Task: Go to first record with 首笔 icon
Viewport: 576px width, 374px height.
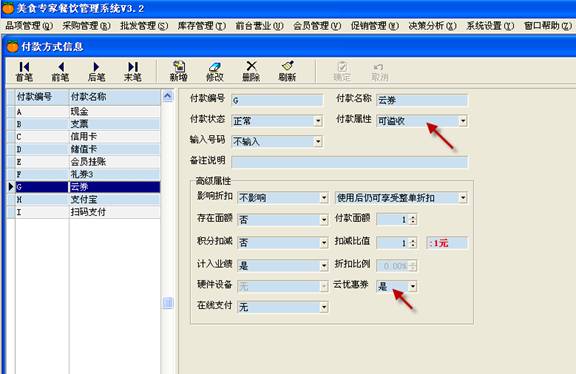Action: point(25,71)
